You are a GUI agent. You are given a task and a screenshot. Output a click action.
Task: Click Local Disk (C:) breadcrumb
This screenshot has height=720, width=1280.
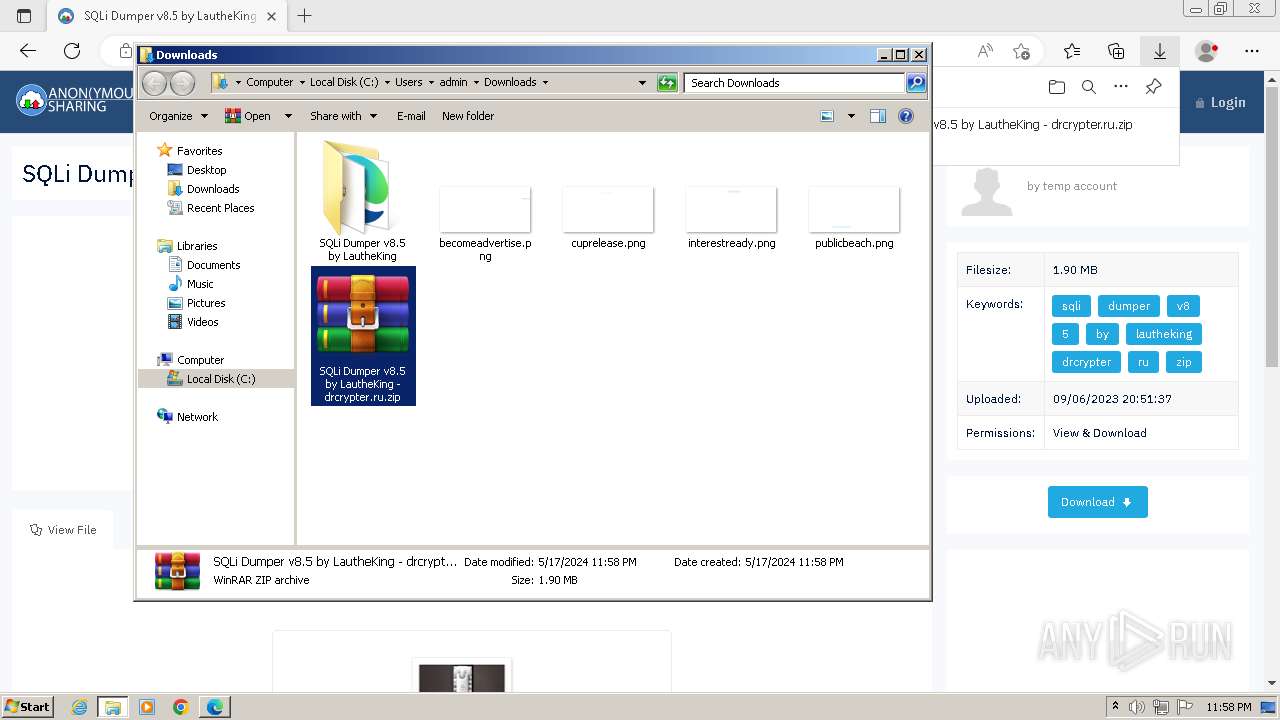point(344,82)
